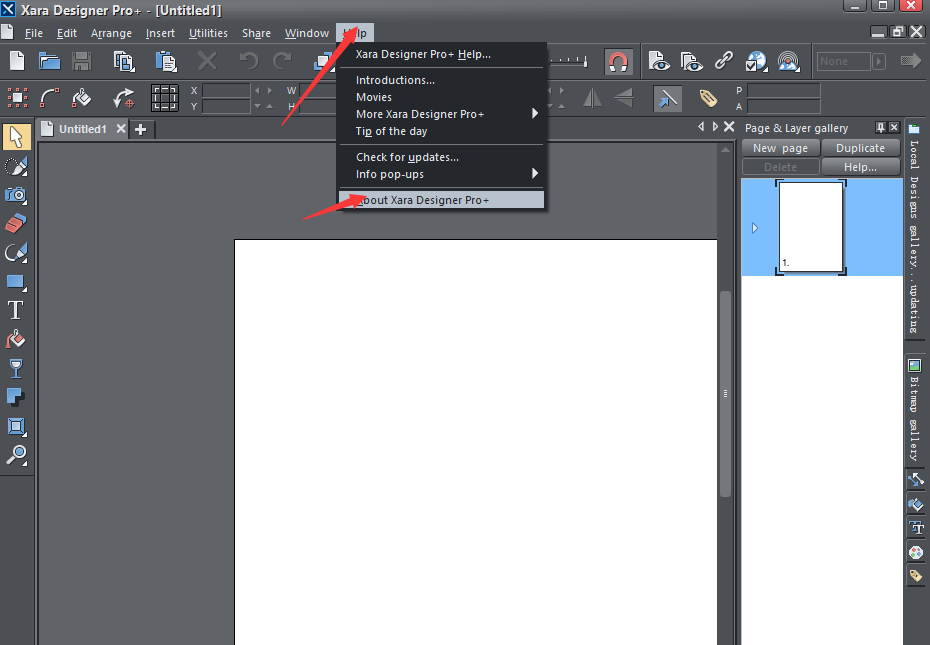Click the X position input field
The height and width of the screenshot is (645, 930).
coord(226,90)
